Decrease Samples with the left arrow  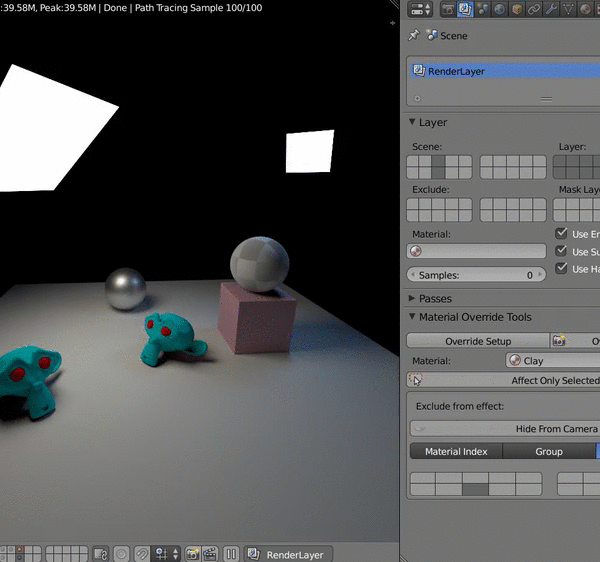click(413, 274)
